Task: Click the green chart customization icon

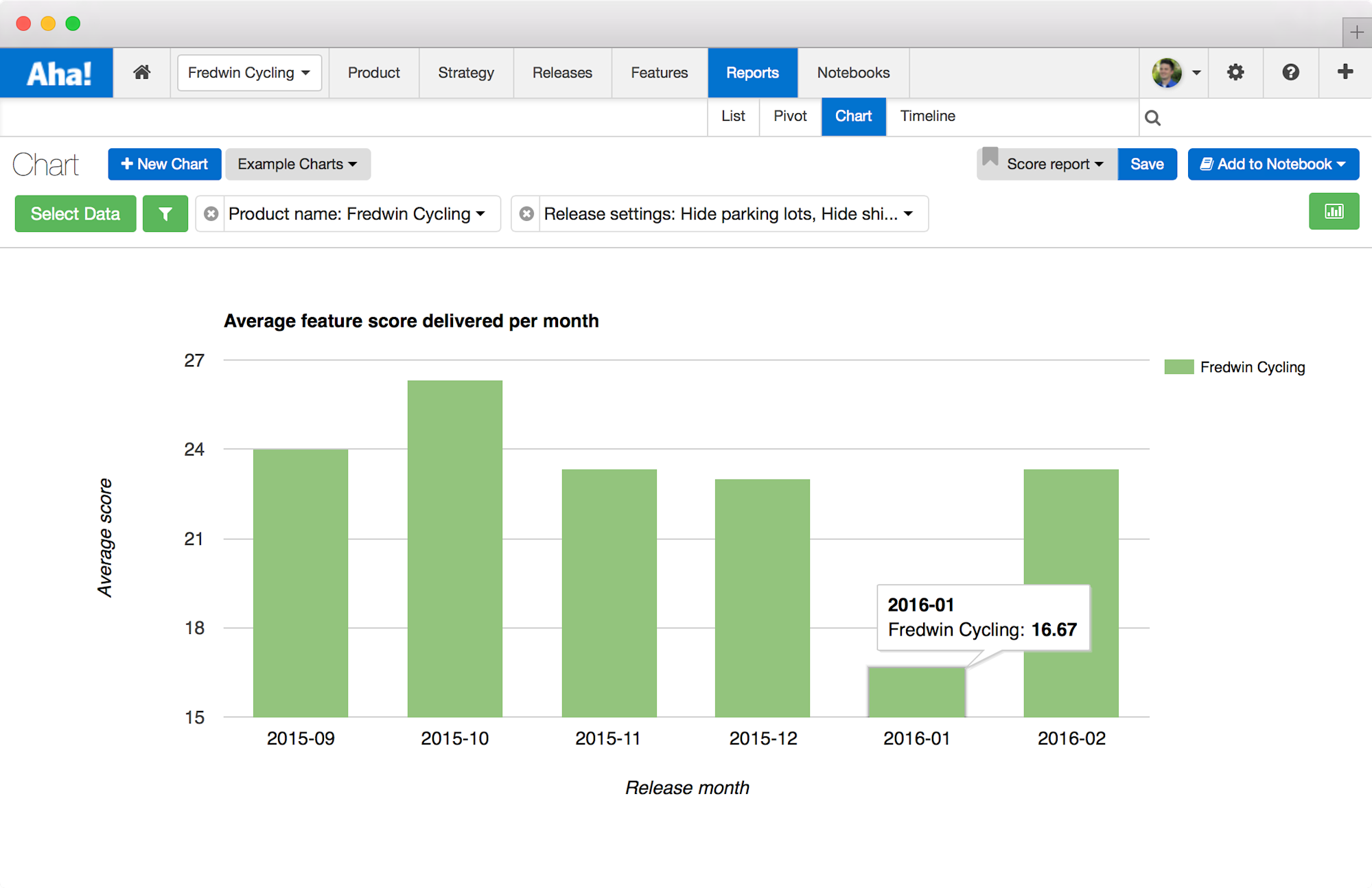Action: (x=1334, y=212)
